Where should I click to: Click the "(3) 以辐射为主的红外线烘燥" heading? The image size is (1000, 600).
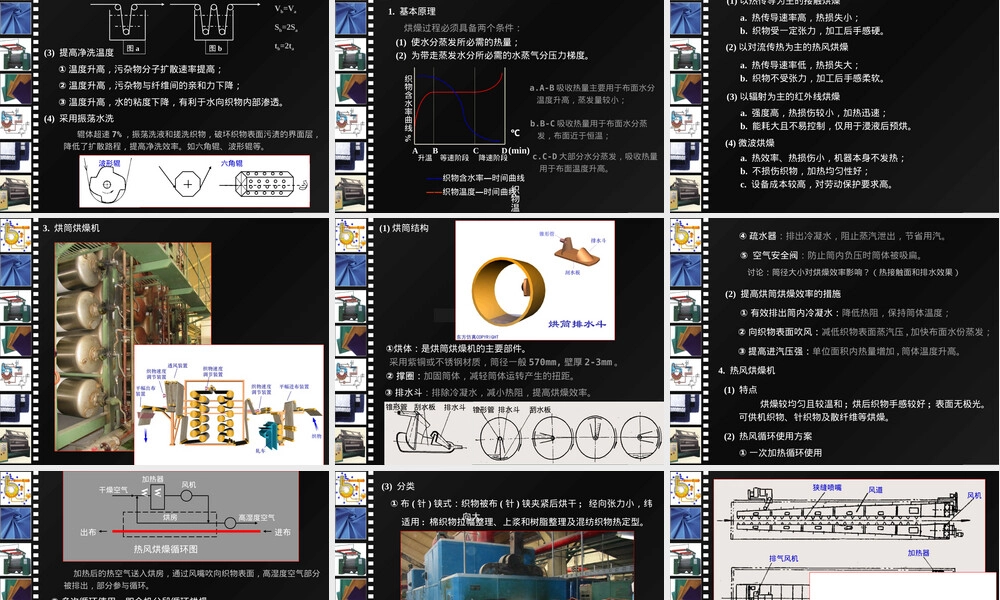pos(783,97)
